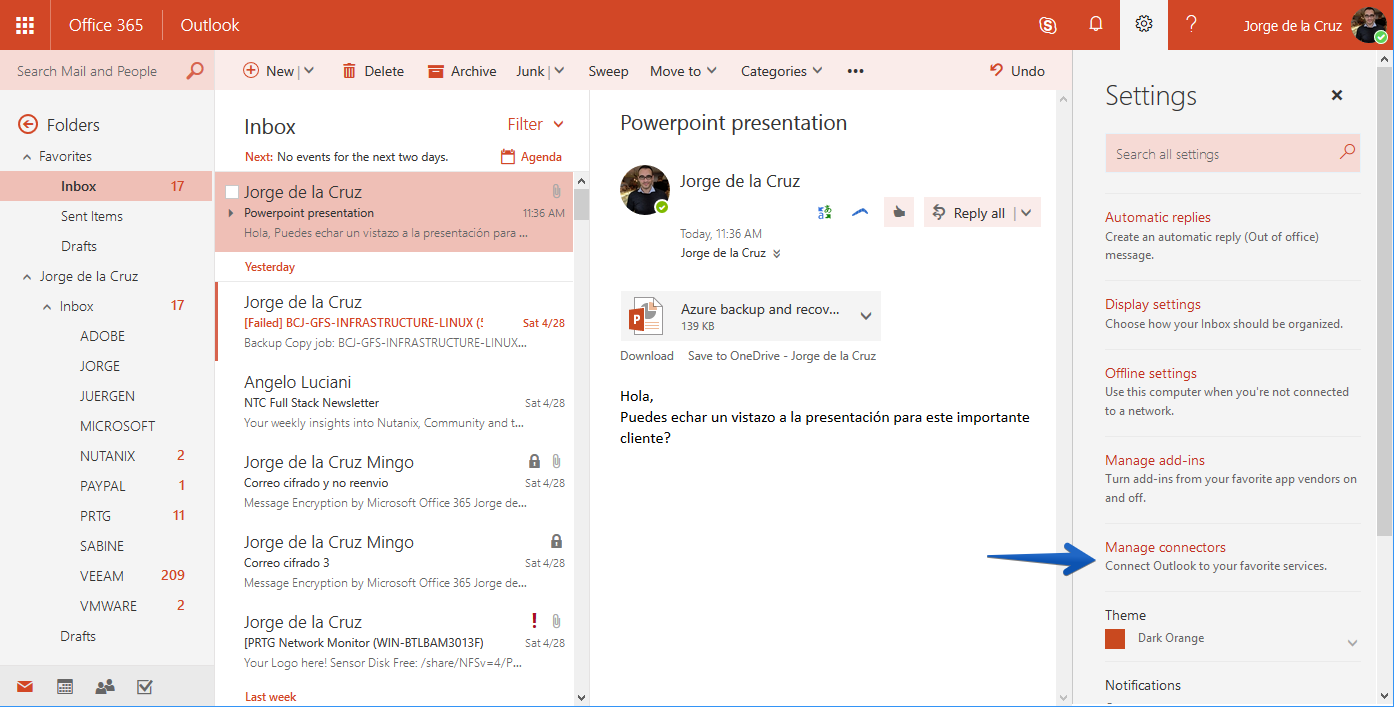Open the Categories menu
Image resolution: width=1394 pixels, height=707 pixels.
(x=781, y=71)
